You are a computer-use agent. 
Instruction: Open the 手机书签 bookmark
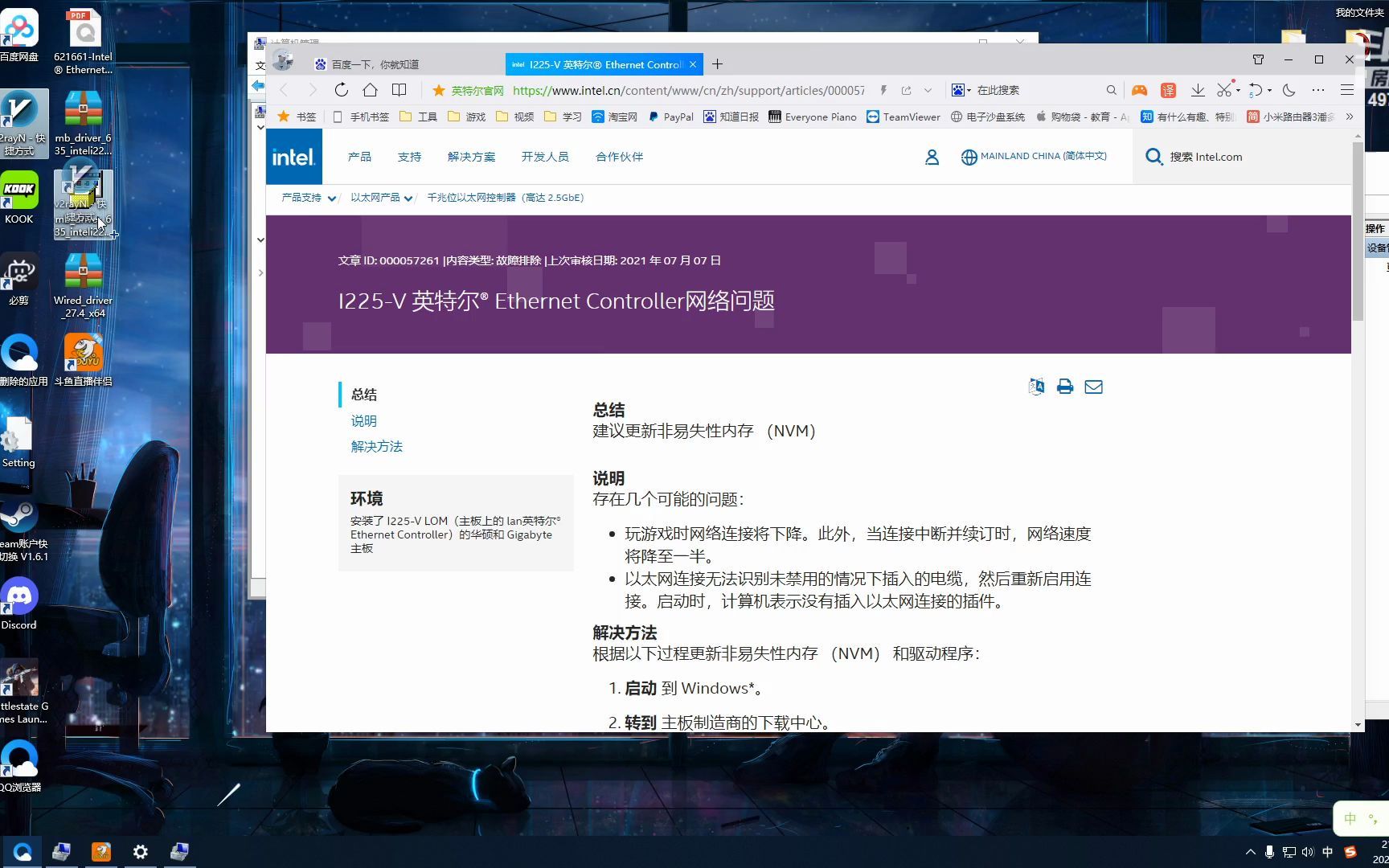click(361, 117)
